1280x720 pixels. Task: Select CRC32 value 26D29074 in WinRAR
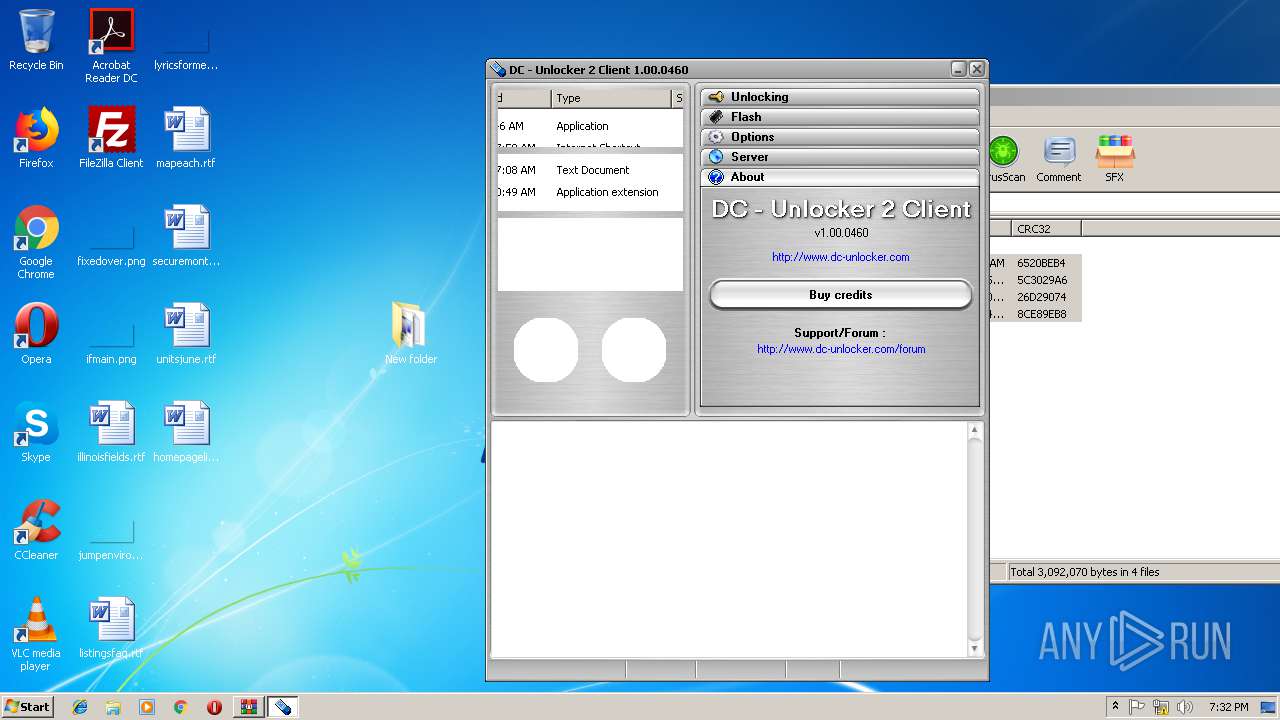coord(1042,297)
